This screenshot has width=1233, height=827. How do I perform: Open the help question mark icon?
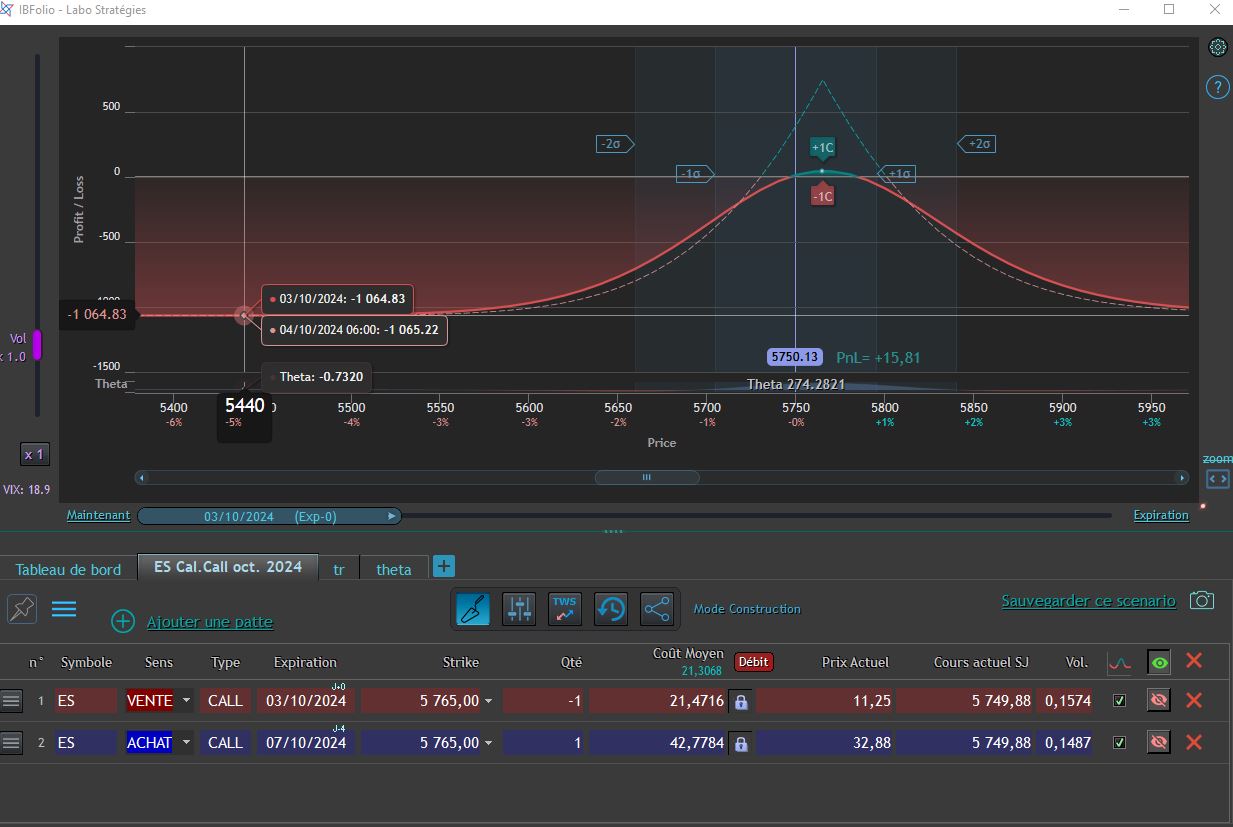[1217, 87]
